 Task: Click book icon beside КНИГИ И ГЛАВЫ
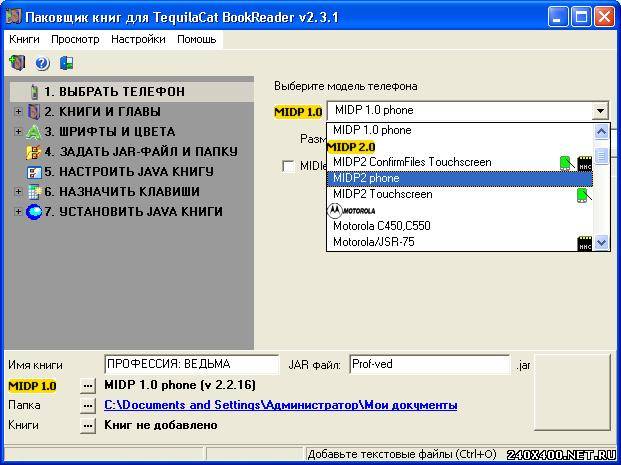pos(34,111)
